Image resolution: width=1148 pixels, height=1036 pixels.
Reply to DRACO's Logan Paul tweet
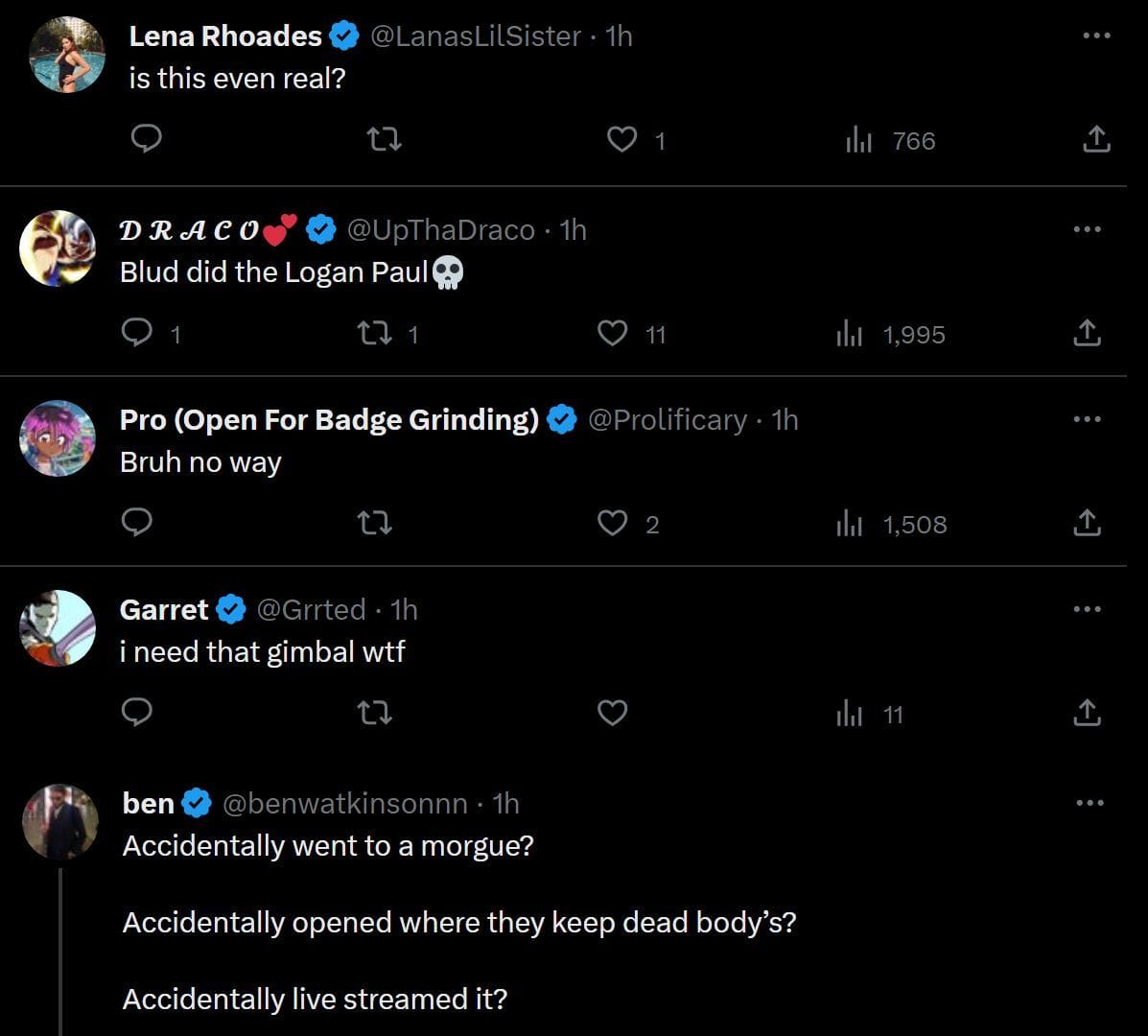point(137,333)
